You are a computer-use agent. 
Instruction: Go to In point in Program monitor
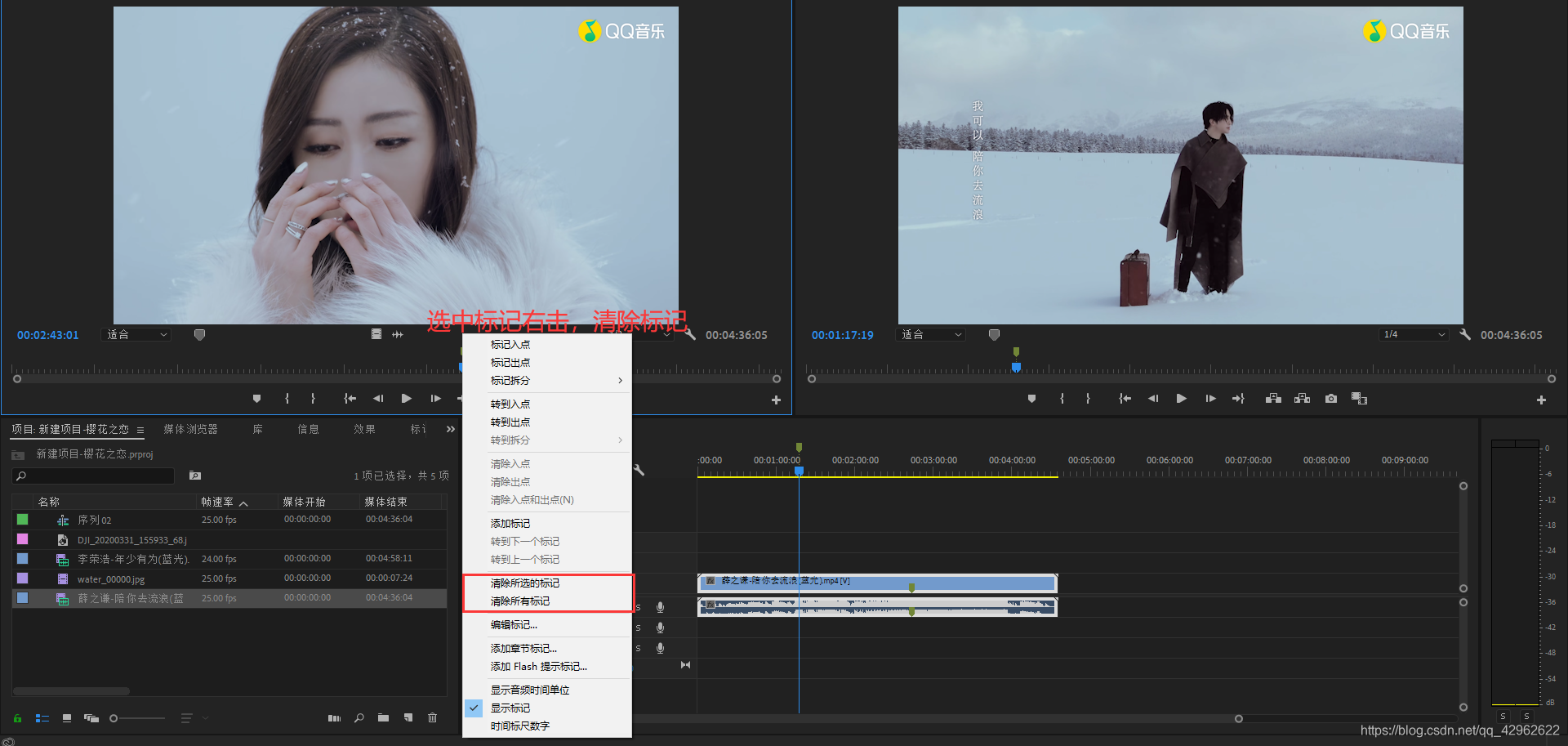coord(1125,399)
